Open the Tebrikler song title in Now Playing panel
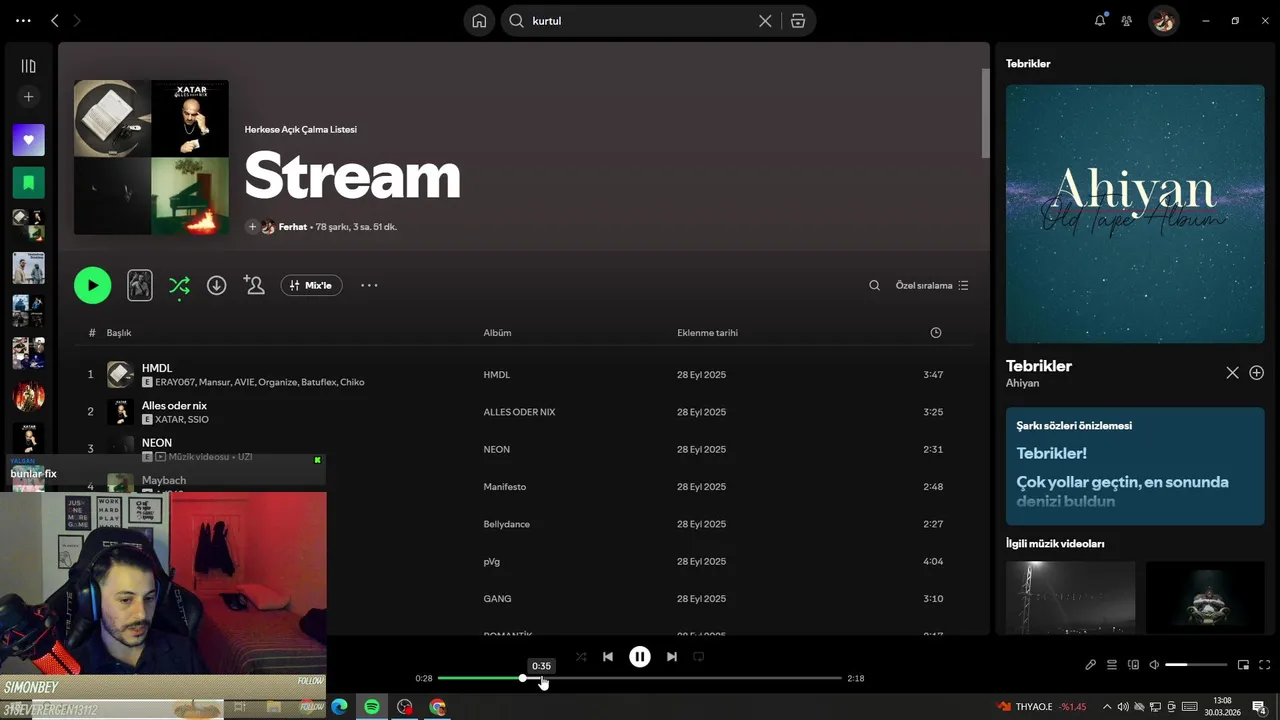 (x=1039, y=366)
